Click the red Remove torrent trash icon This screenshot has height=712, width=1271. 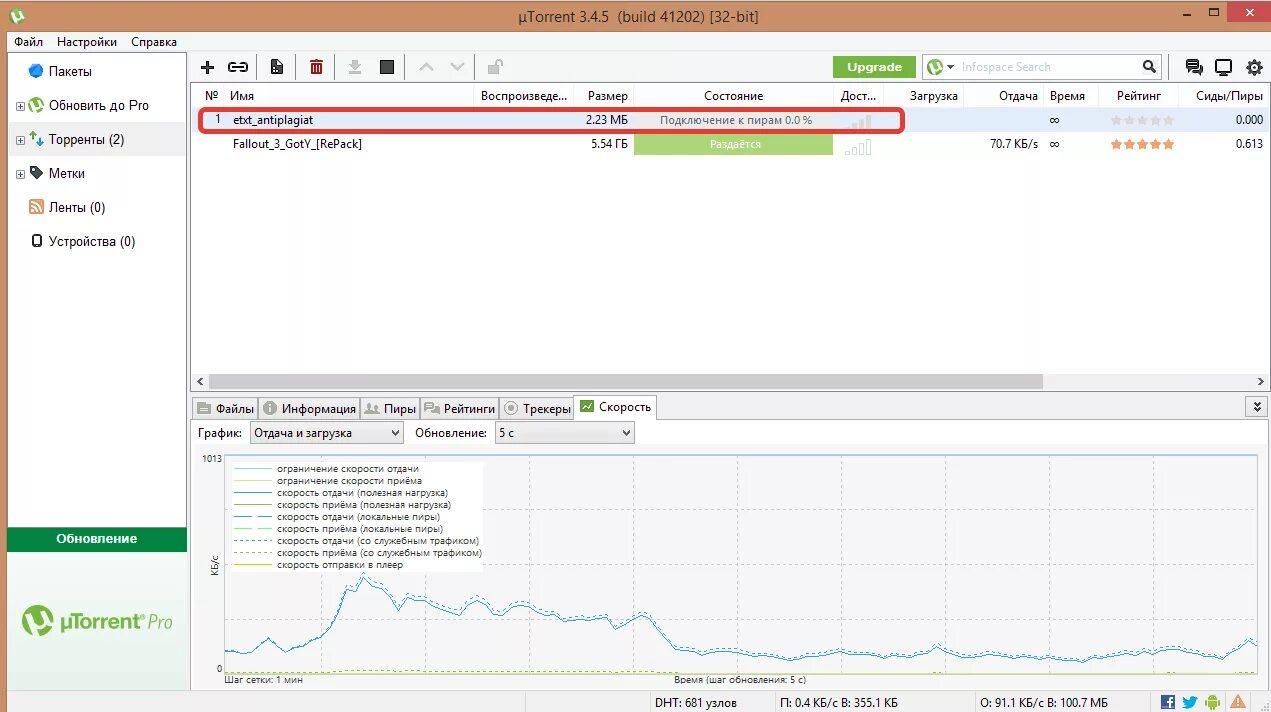point(316,67)
